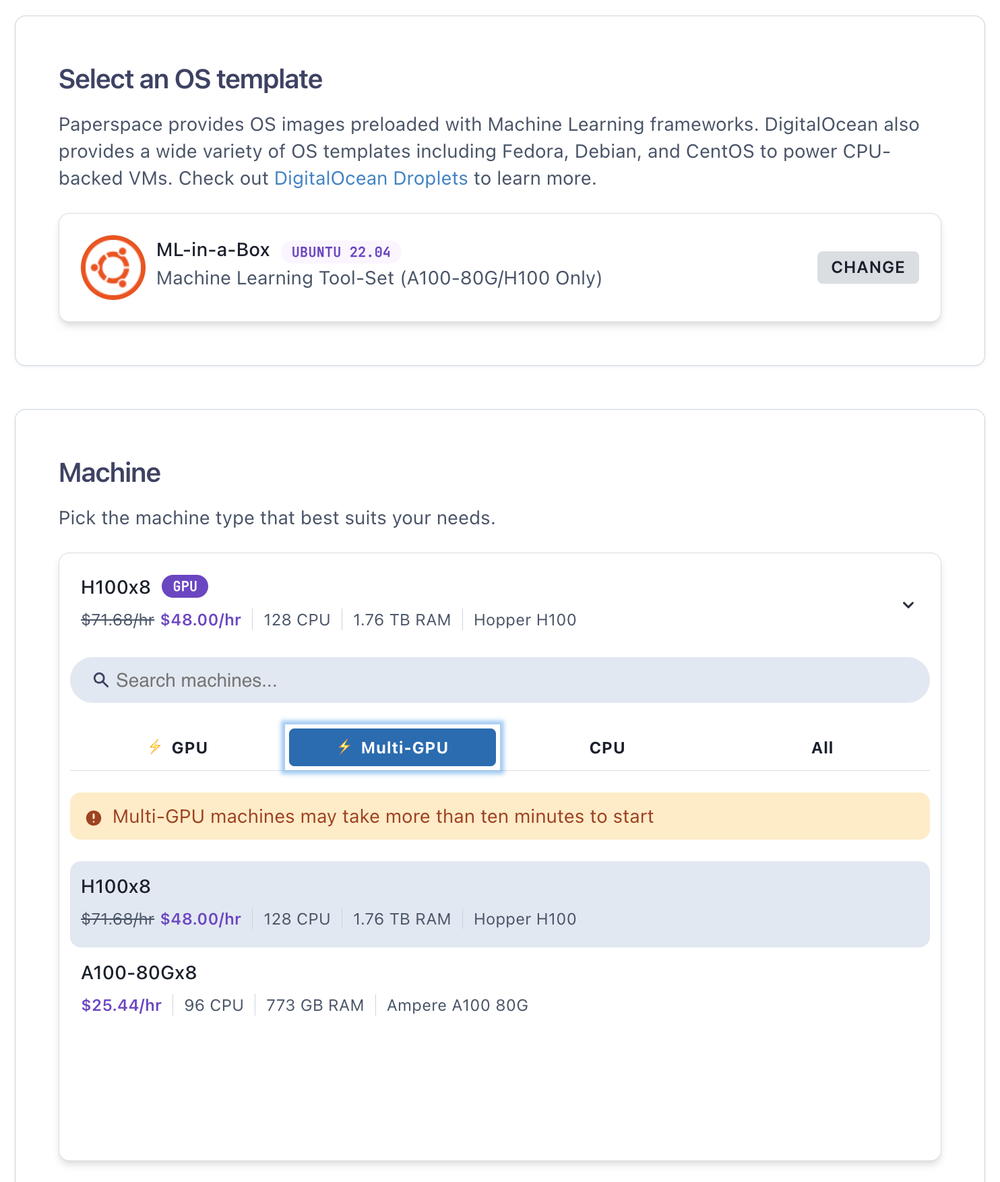
Task: Click the ML-in-a-Box template name
Action: (213, 250)
